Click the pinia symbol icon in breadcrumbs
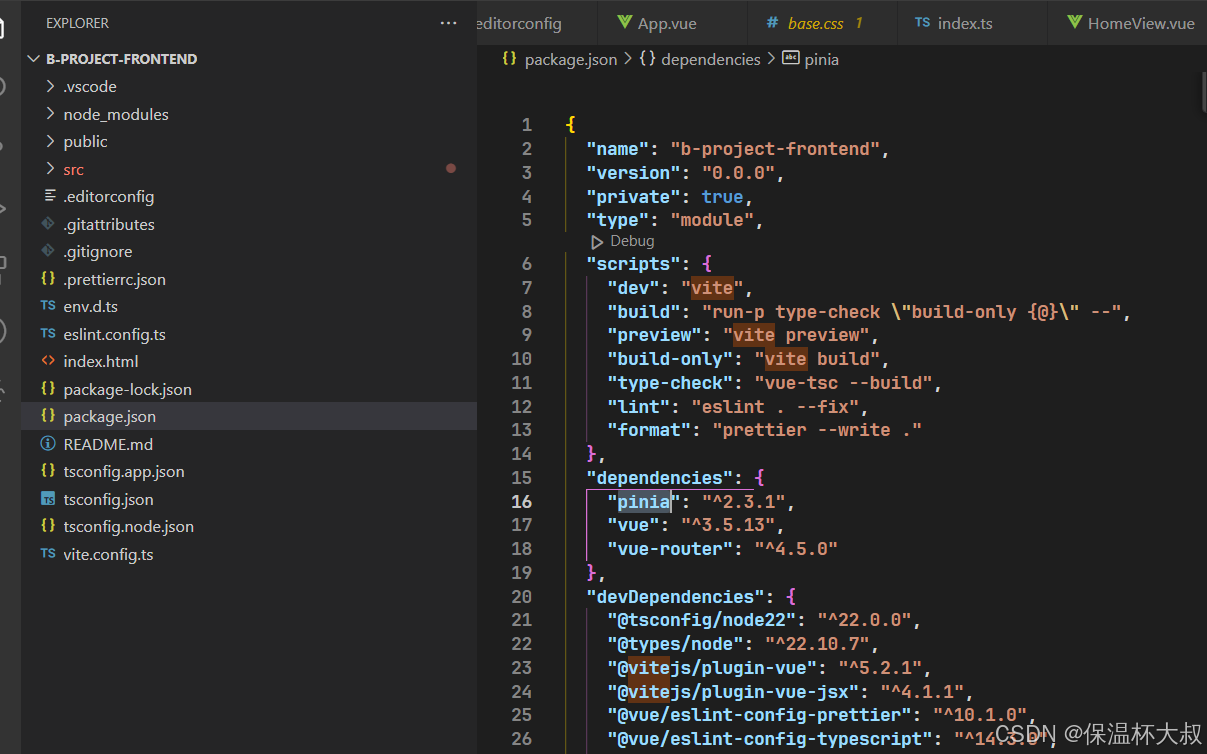 point(791,59)
